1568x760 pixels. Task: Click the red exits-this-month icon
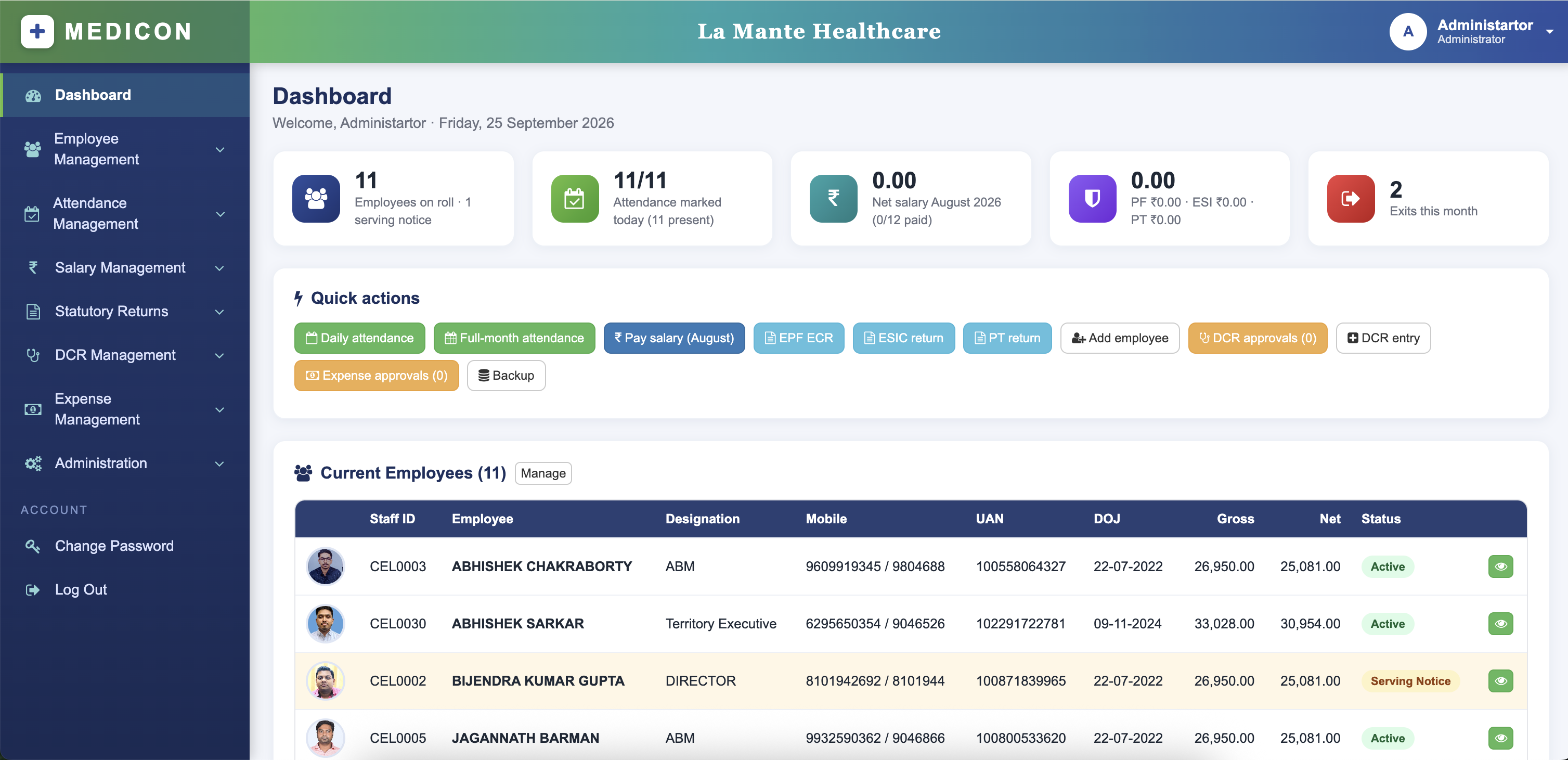1351,199
